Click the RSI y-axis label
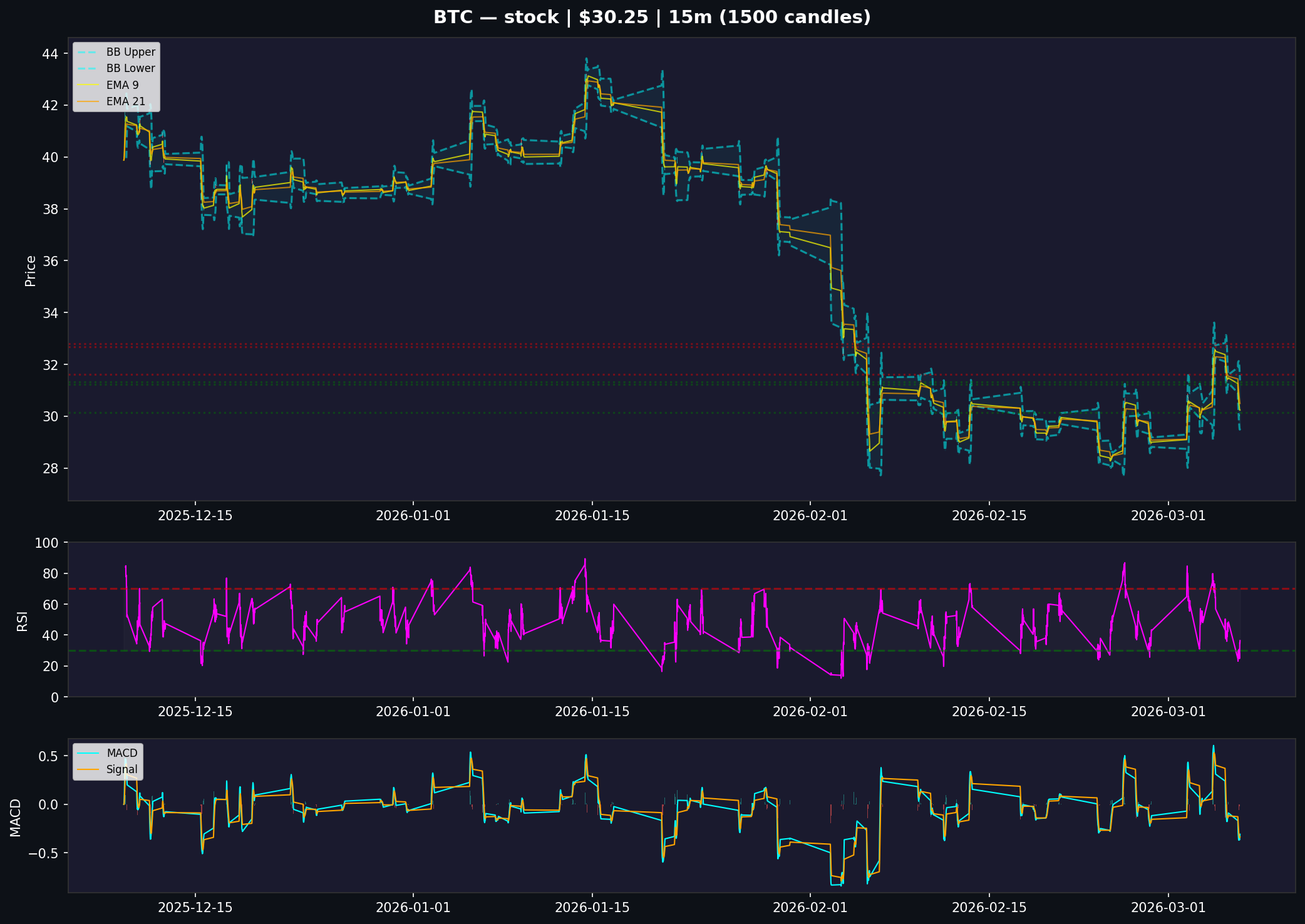Screen dimensions: 1305x924 click(23, 620)
